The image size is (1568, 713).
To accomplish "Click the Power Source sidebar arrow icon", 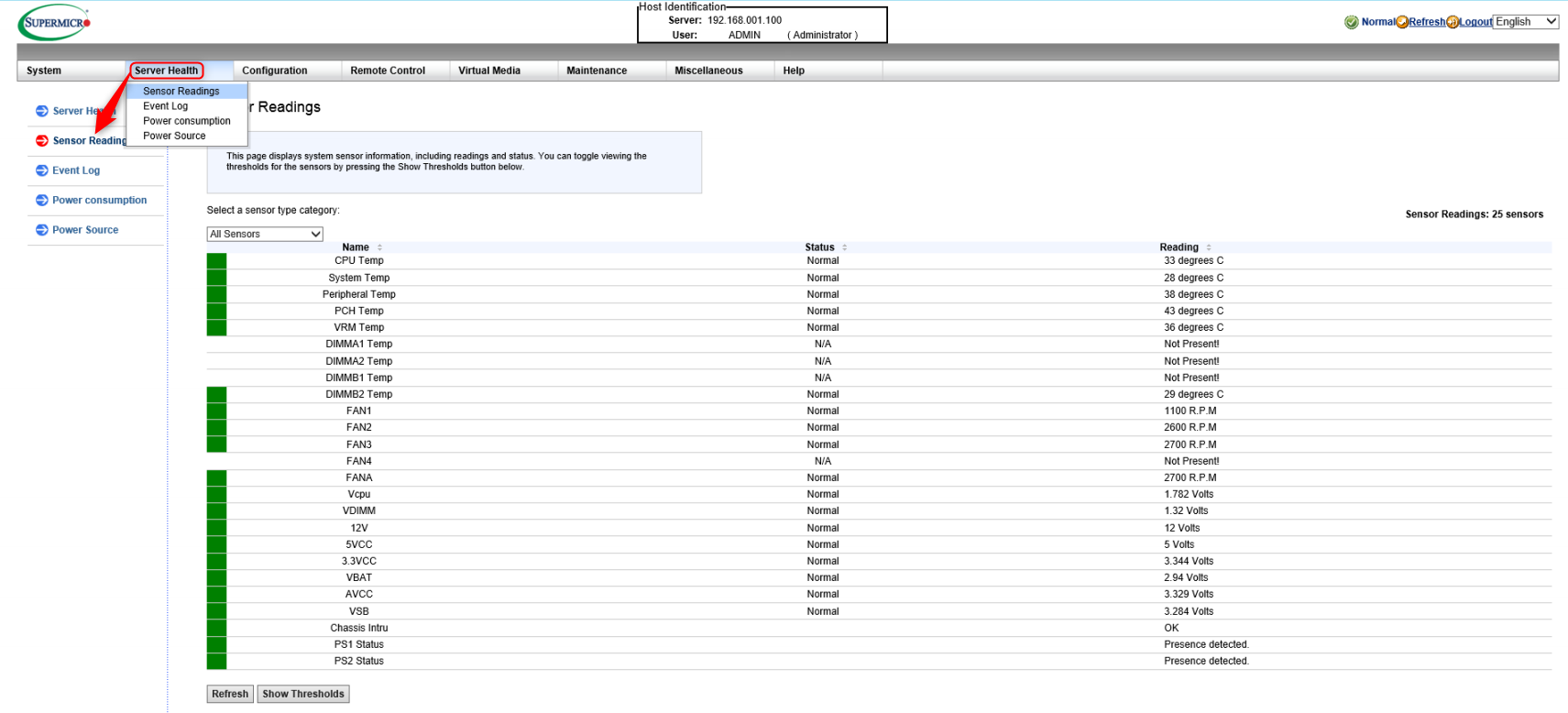I will point(42,230).
